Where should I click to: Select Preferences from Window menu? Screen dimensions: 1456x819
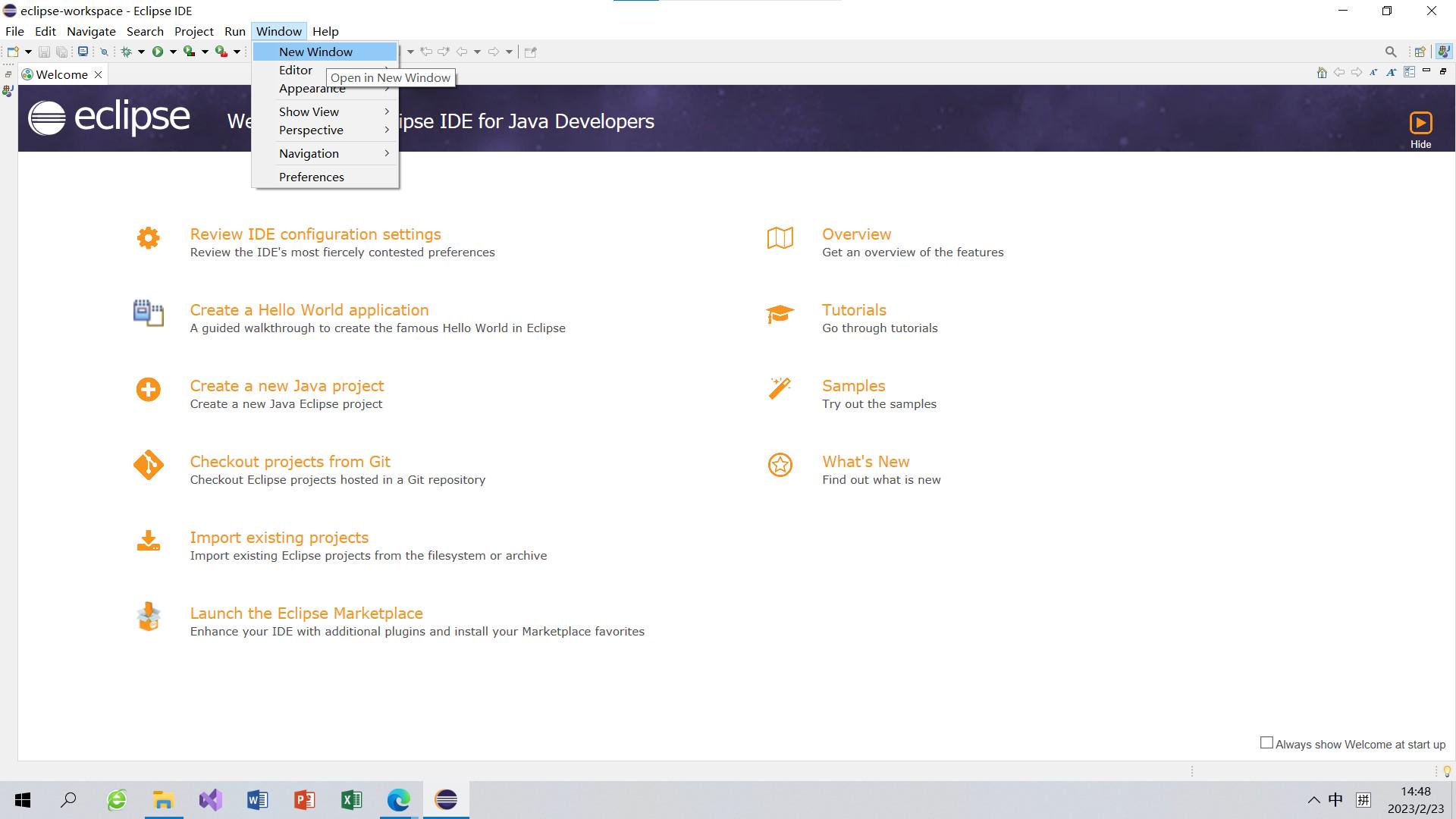[x=325, y=177]
